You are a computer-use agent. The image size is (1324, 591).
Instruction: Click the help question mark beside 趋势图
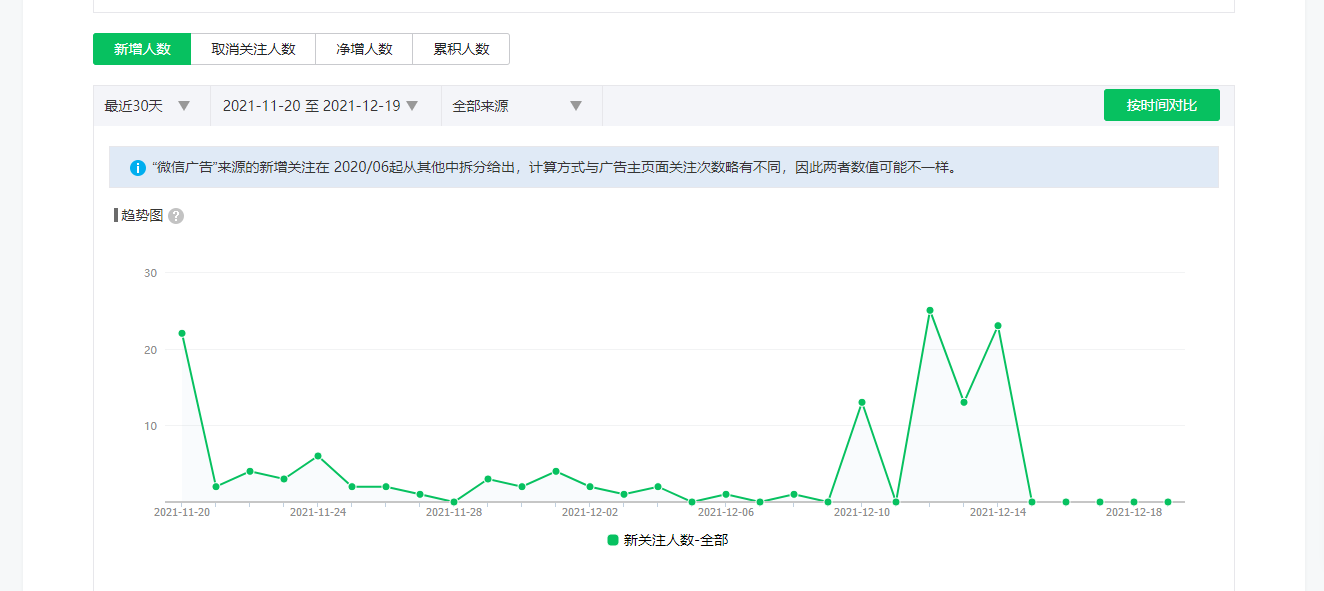click(x=176, y=216)
